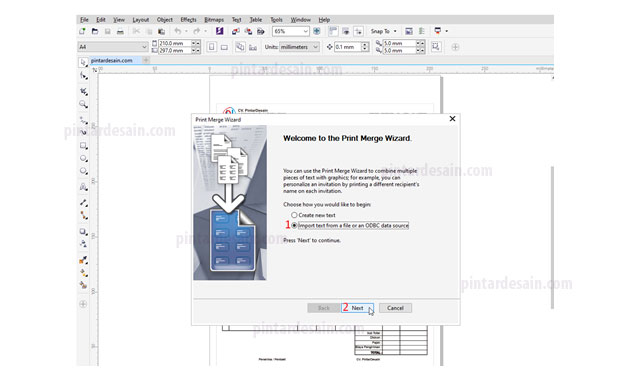Click the Full-screen preview icon
The height and width of the screenshot is (380, 630).
pos(317,31)
